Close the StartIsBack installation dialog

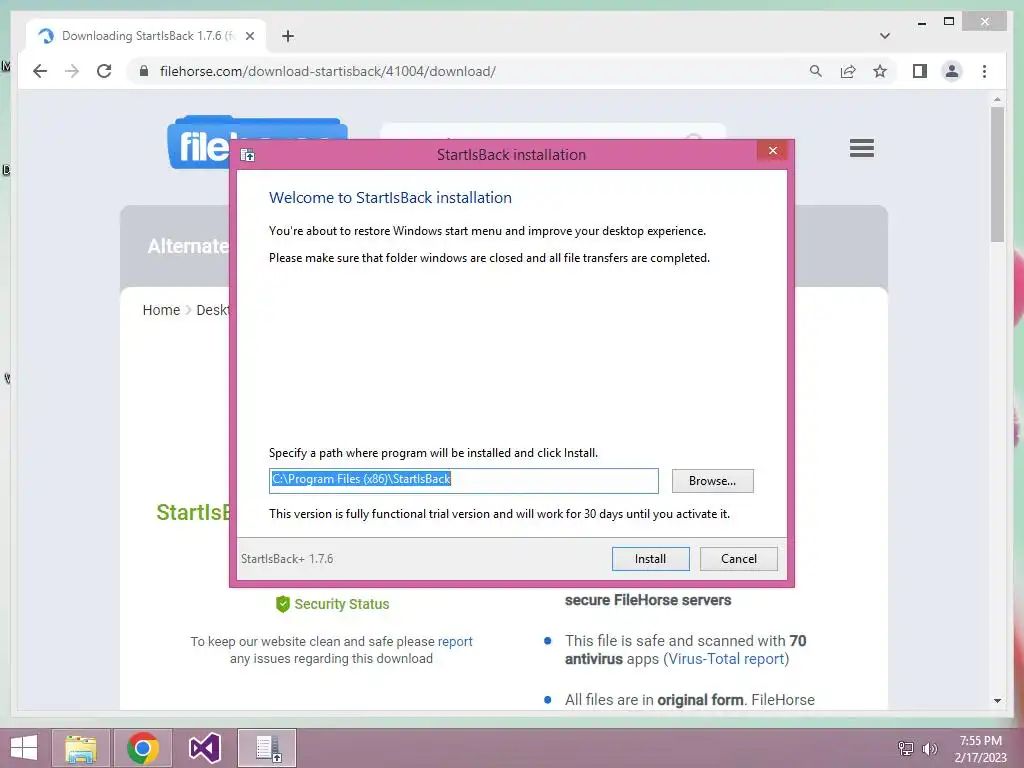click(x=773, y=151)
